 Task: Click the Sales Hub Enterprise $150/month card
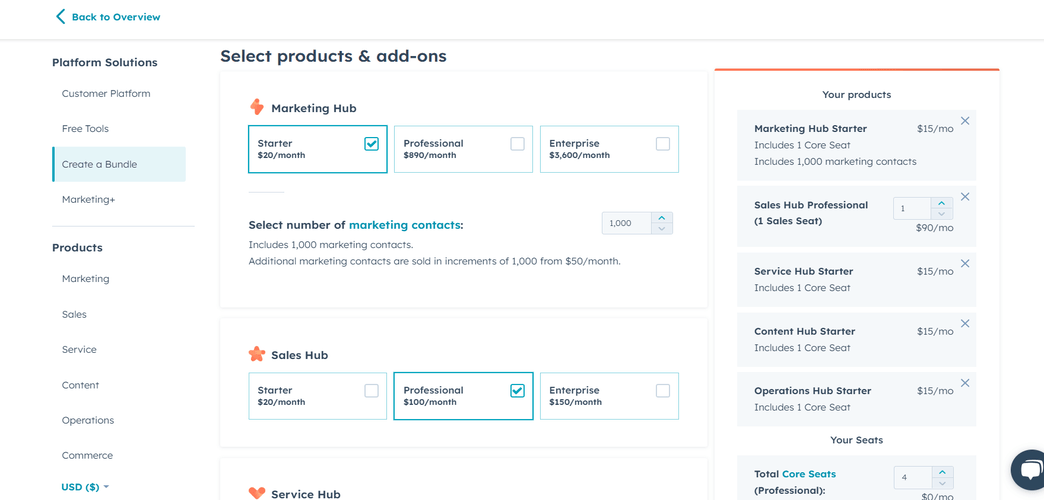pos(609,396)
